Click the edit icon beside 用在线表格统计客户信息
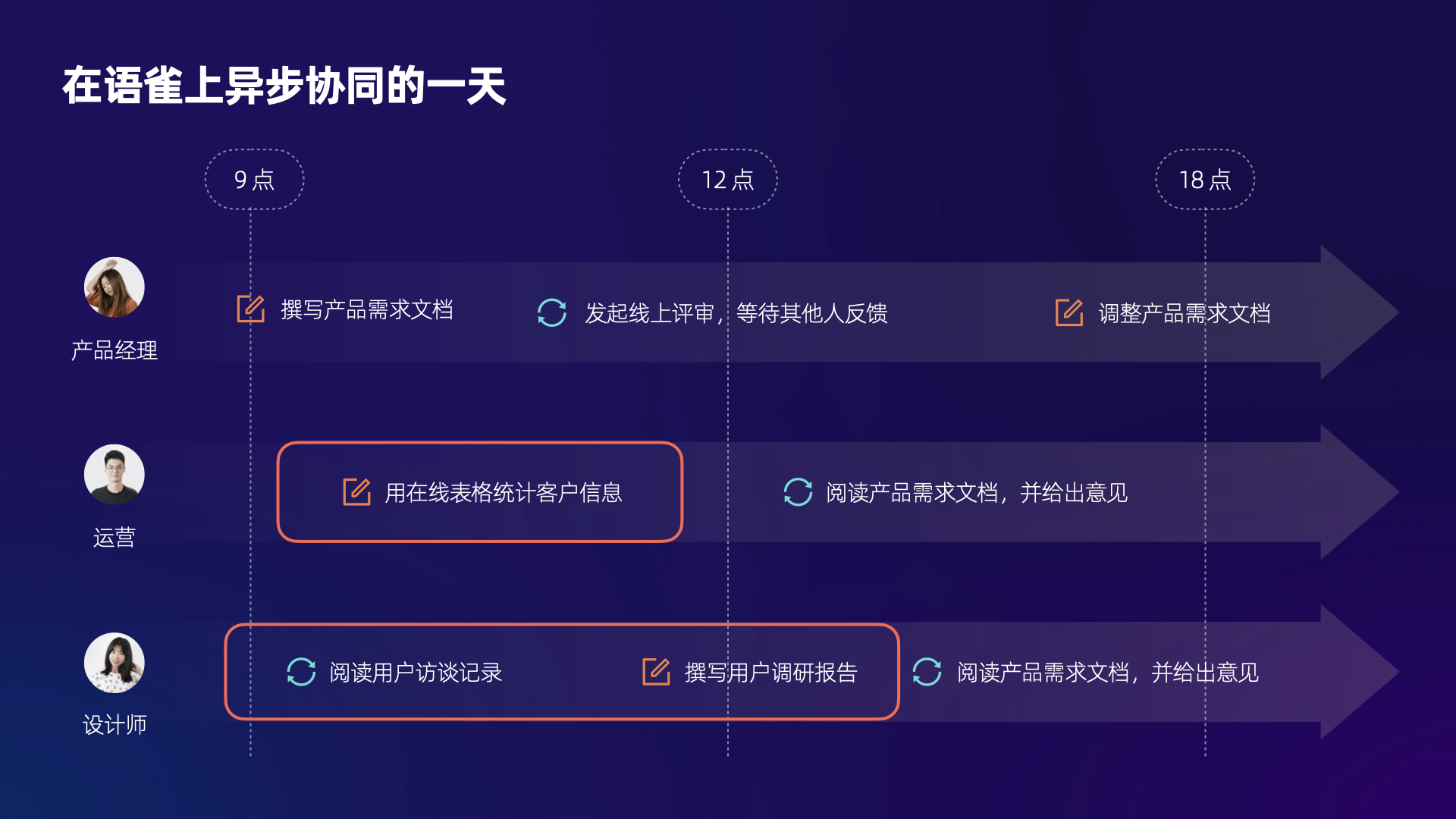This screenshot has height=819, width=1456. point(356,491)
